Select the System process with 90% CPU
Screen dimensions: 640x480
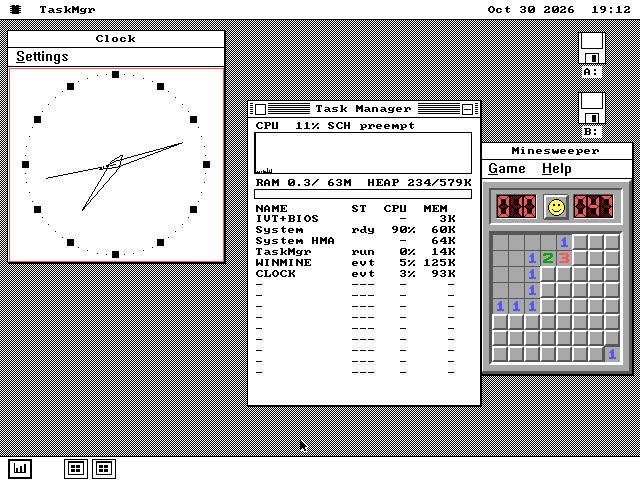(356, 230)
